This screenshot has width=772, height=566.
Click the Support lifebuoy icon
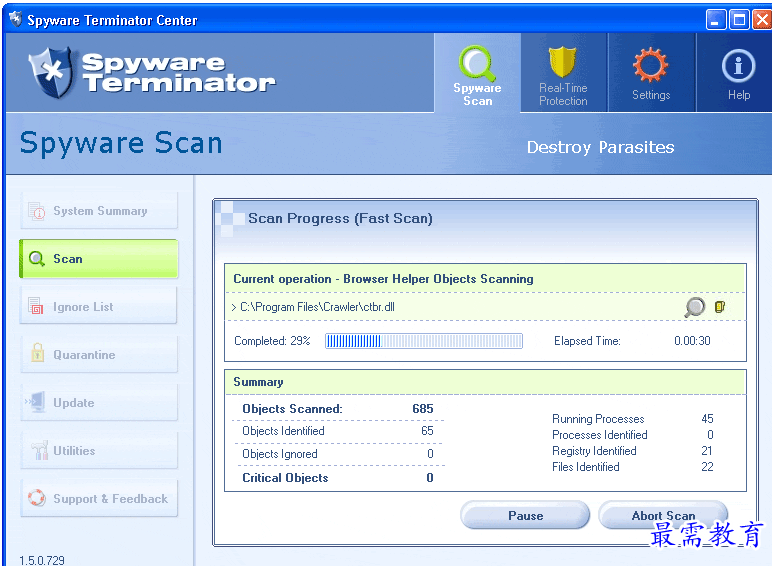point(36,498)
